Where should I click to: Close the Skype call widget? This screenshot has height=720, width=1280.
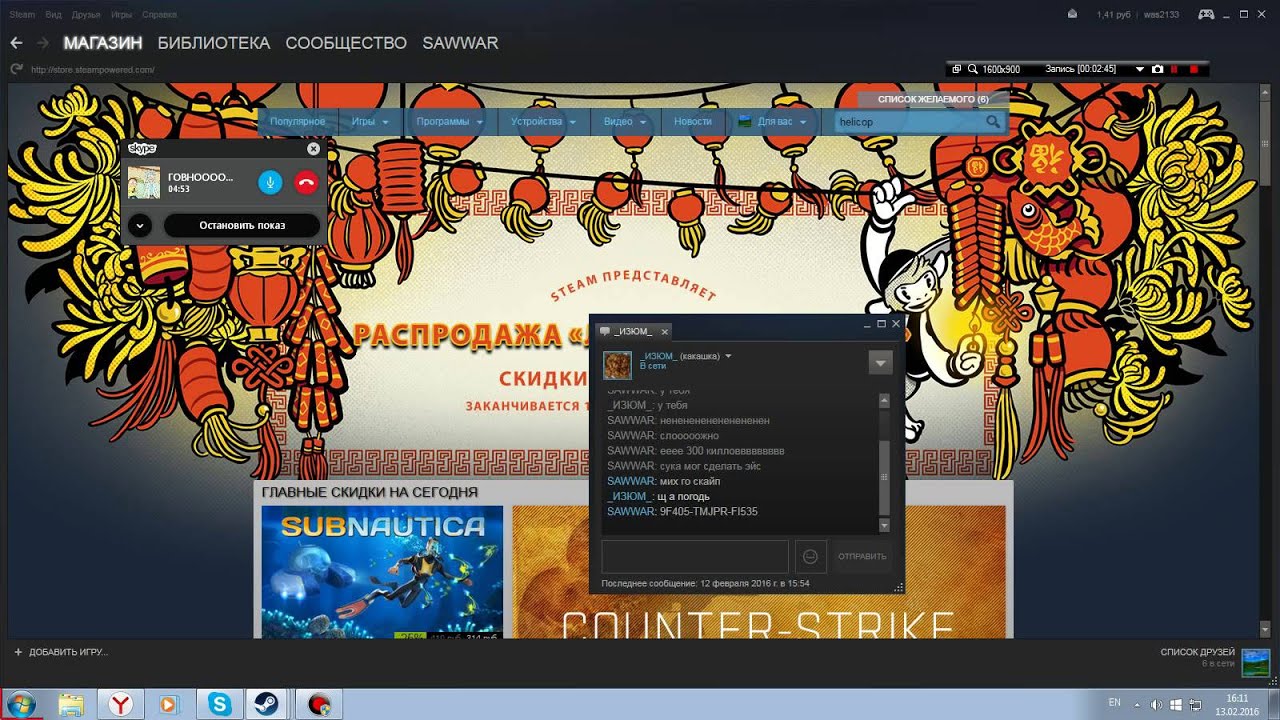(313, 149)
